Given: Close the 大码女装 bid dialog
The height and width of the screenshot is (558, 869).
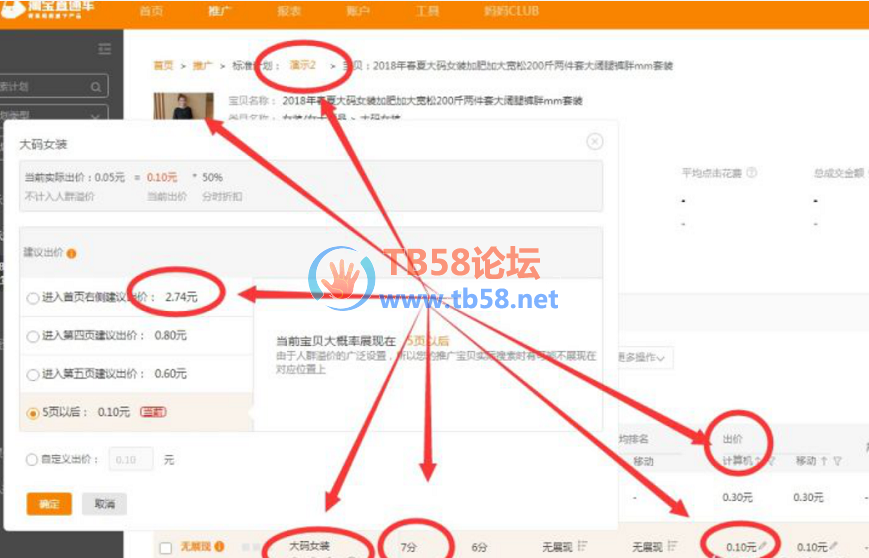Looking at the screenshot, I should tap(594, 142).
